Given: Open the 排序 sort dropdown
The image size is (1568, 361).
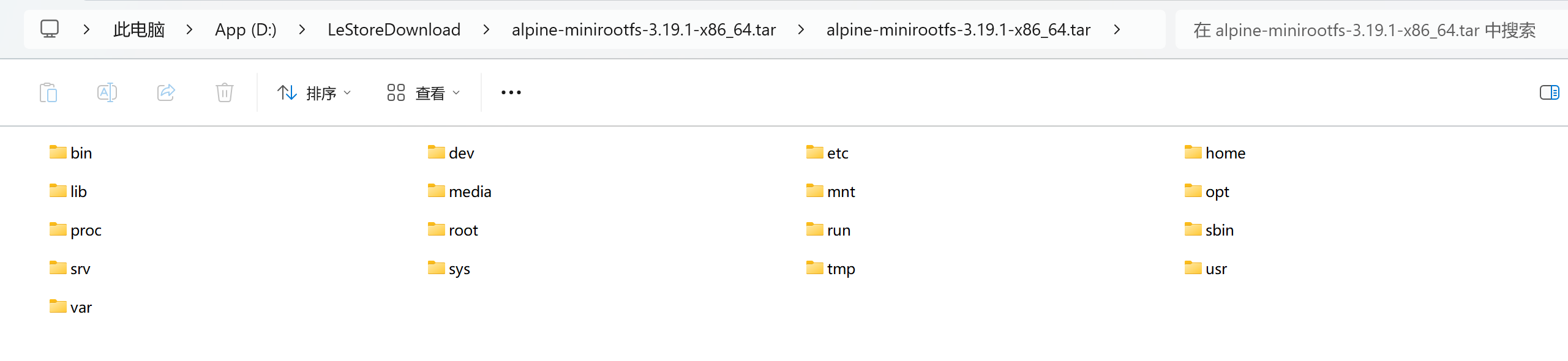Looking at the screenshot, I should 314,93.
